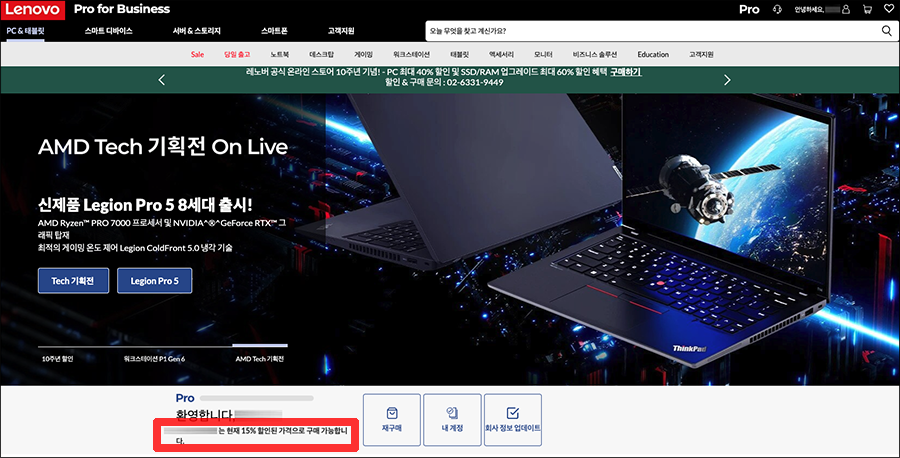Click the Legion Pro 5 button

(154, 281)
